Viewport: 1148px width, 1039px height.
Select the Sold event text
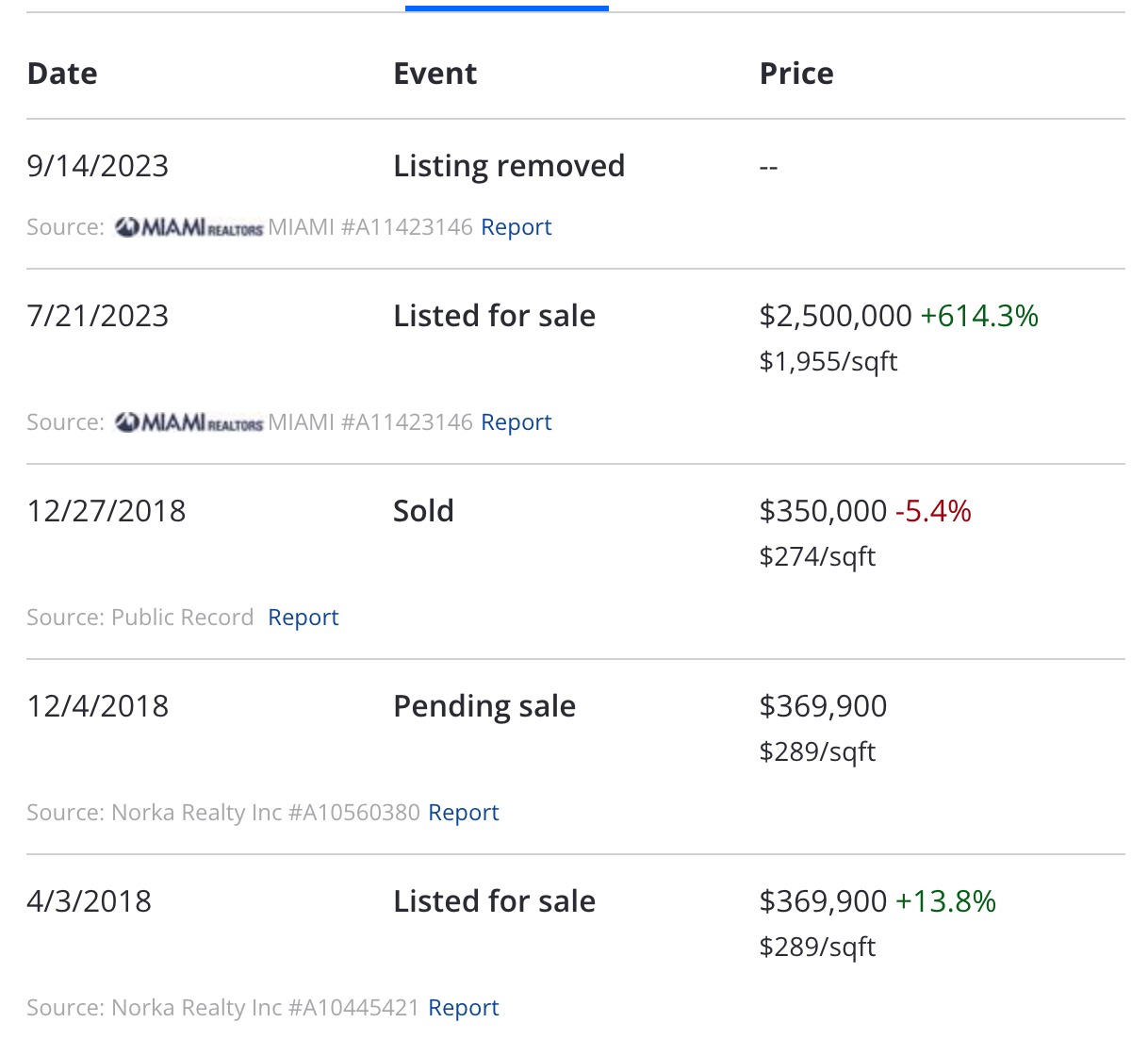point(423,511)
